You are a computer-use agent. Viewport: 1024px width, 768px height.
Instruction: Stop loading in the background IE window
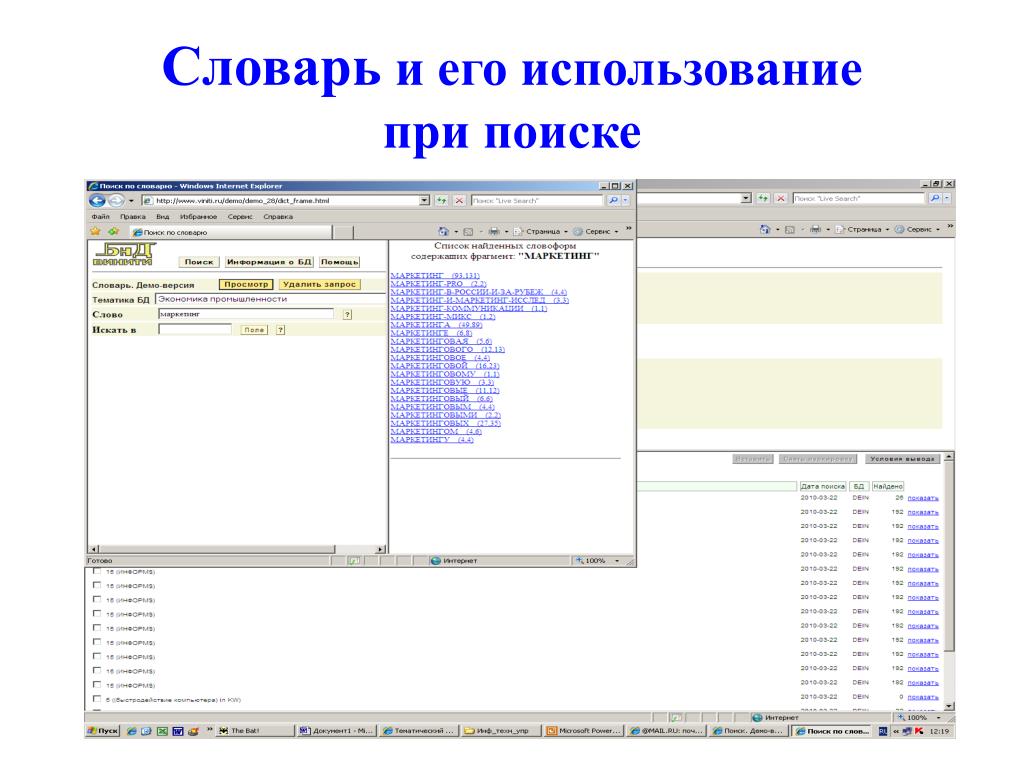point(780,198)
